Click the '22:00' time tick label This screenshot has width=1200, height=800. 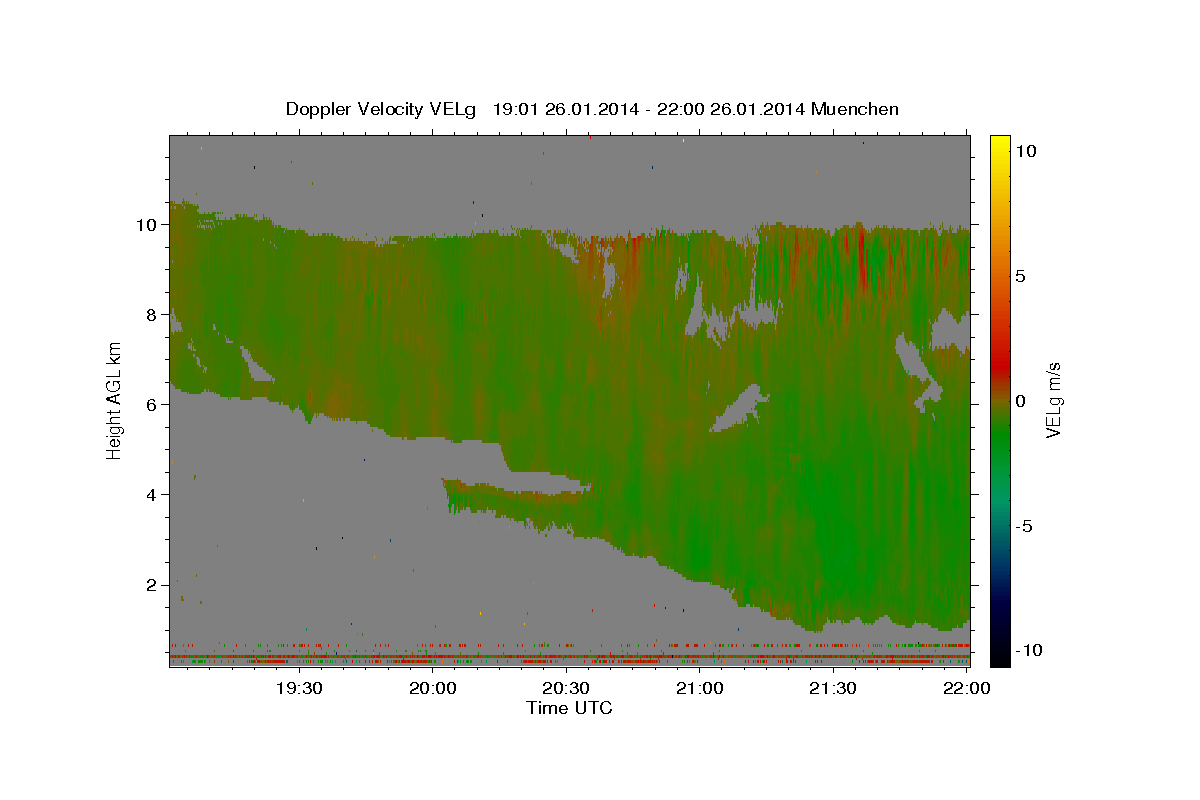(966, 688)
